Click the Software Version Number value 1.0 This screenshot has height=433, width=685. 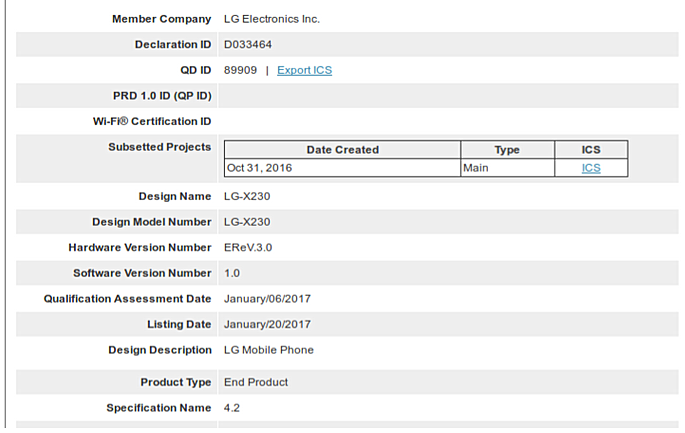click(232, 273)
